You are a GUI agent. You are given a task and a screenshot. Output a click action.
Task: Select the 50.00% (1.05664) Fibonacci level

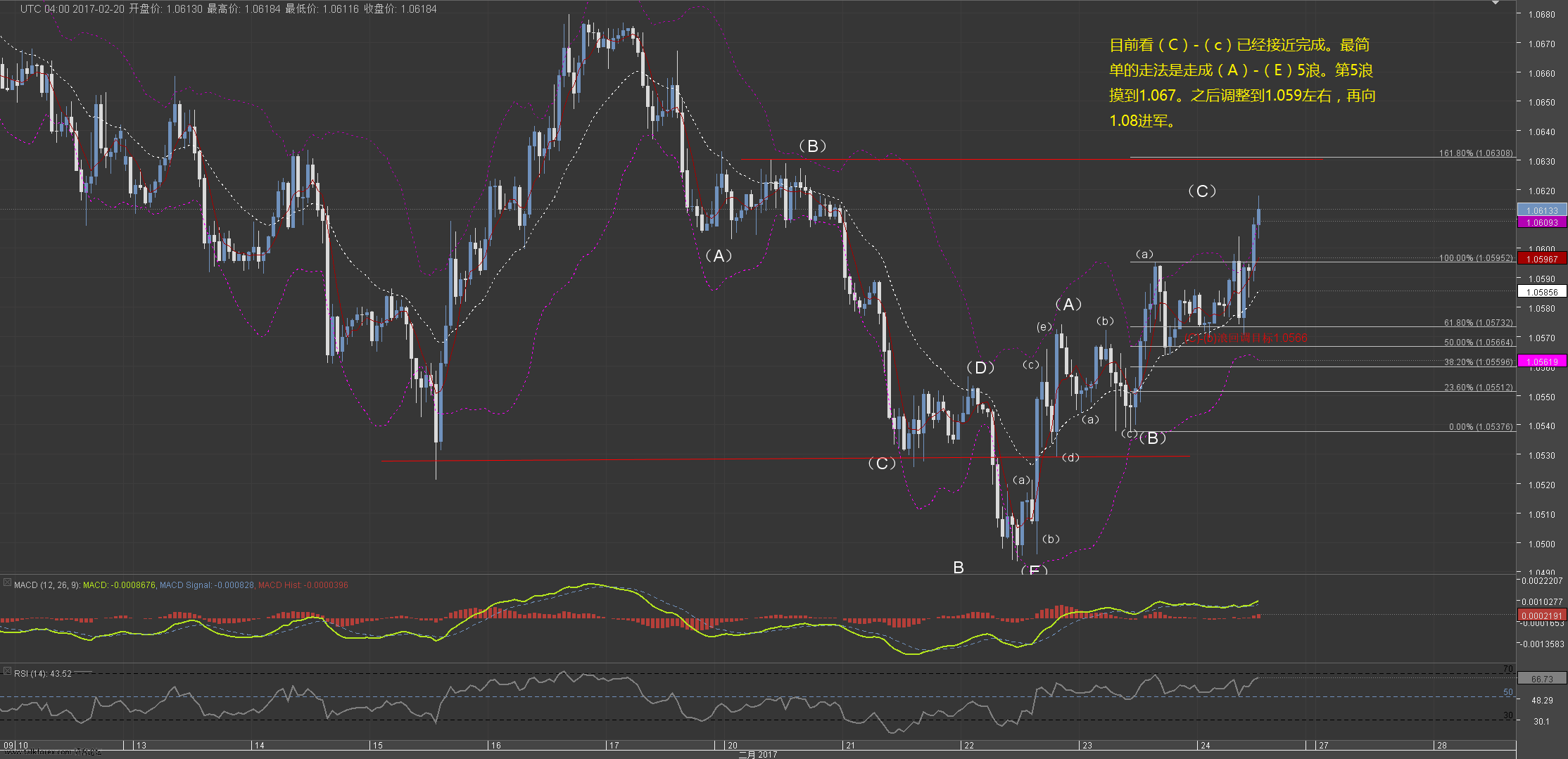[1478, 343]
